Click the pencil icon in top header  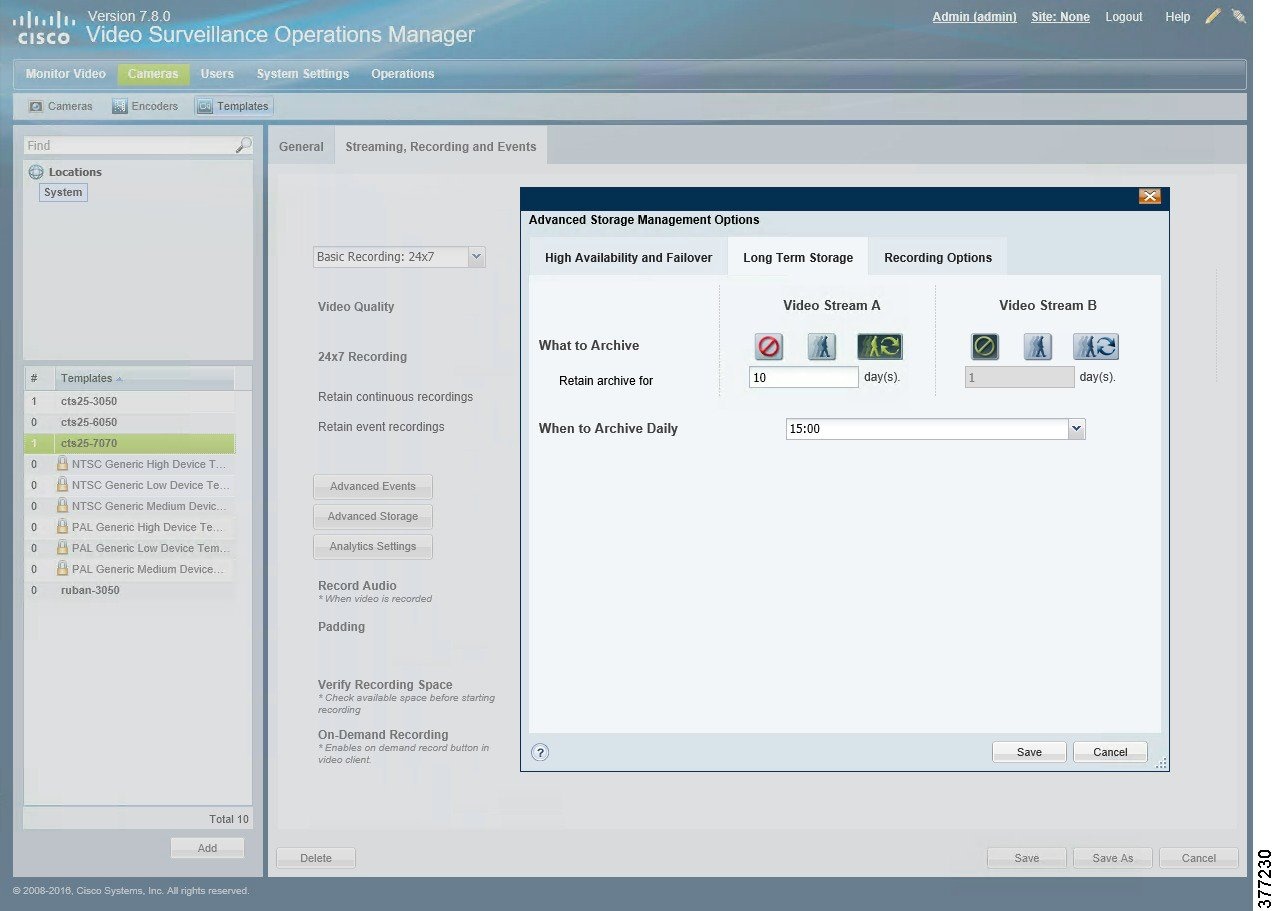click(1213, 17)
